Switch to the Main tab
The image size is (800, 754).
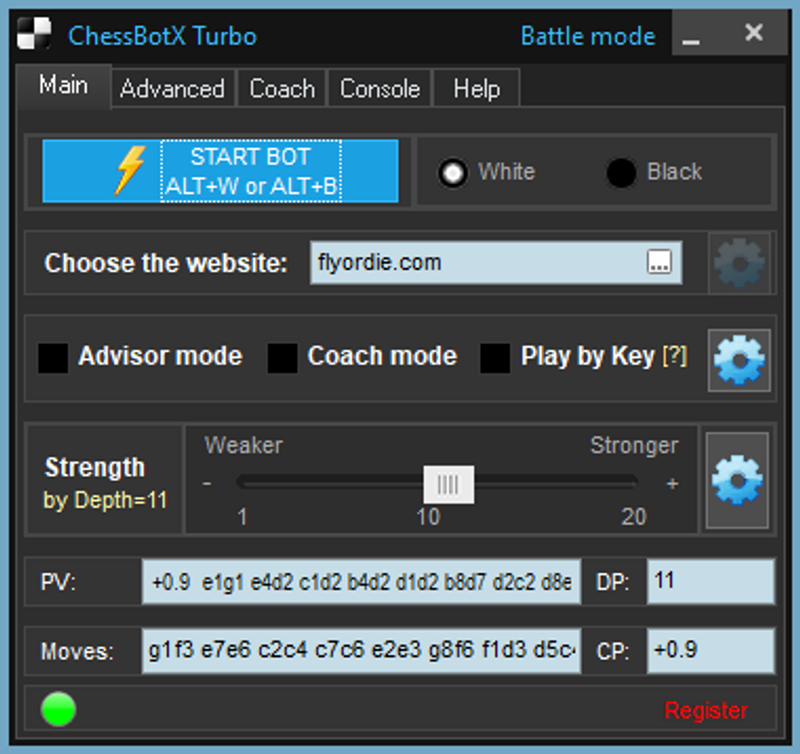[x=64, y=85]
